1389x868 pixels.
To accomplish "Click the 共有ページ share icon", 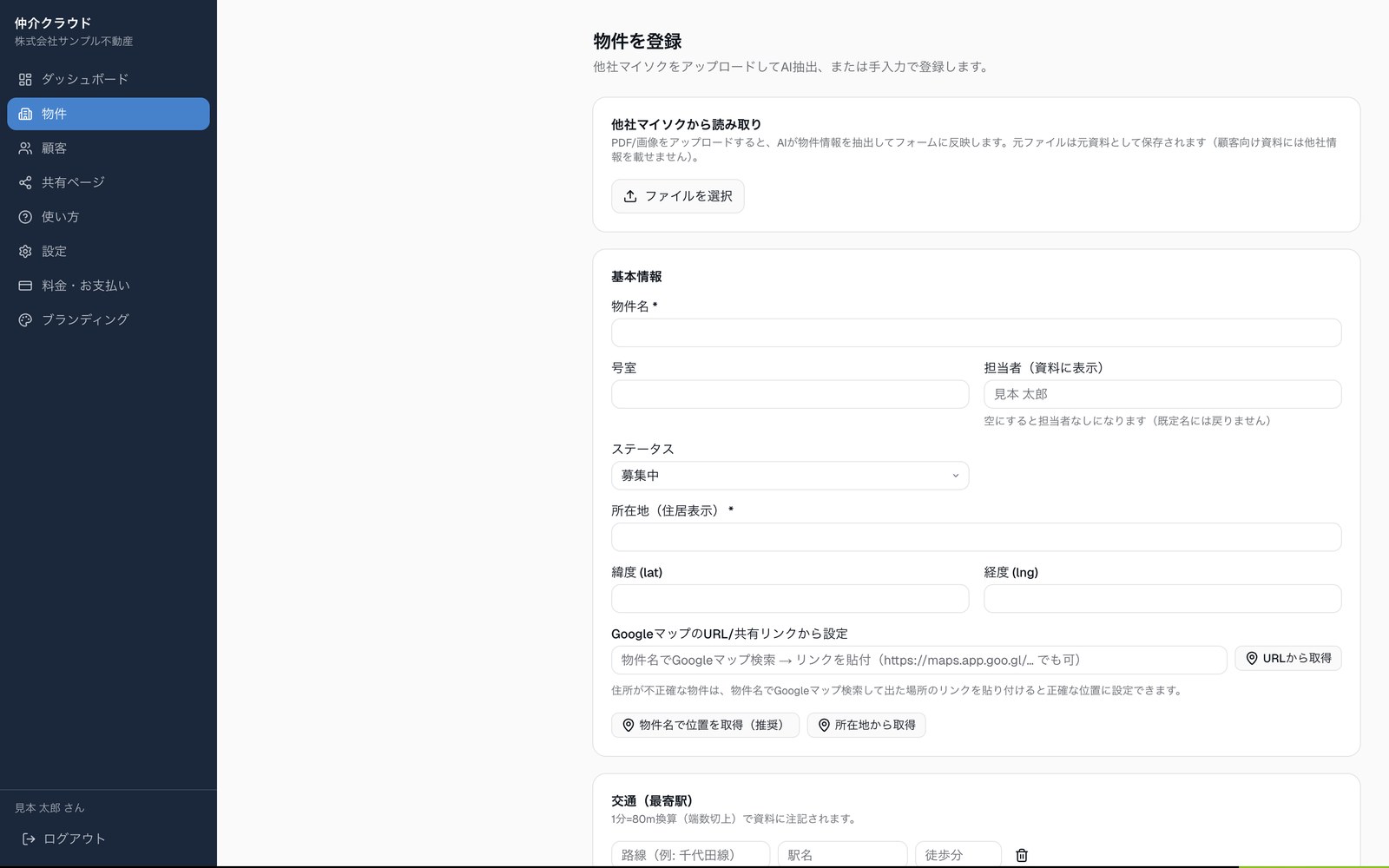I will point(25,182).
